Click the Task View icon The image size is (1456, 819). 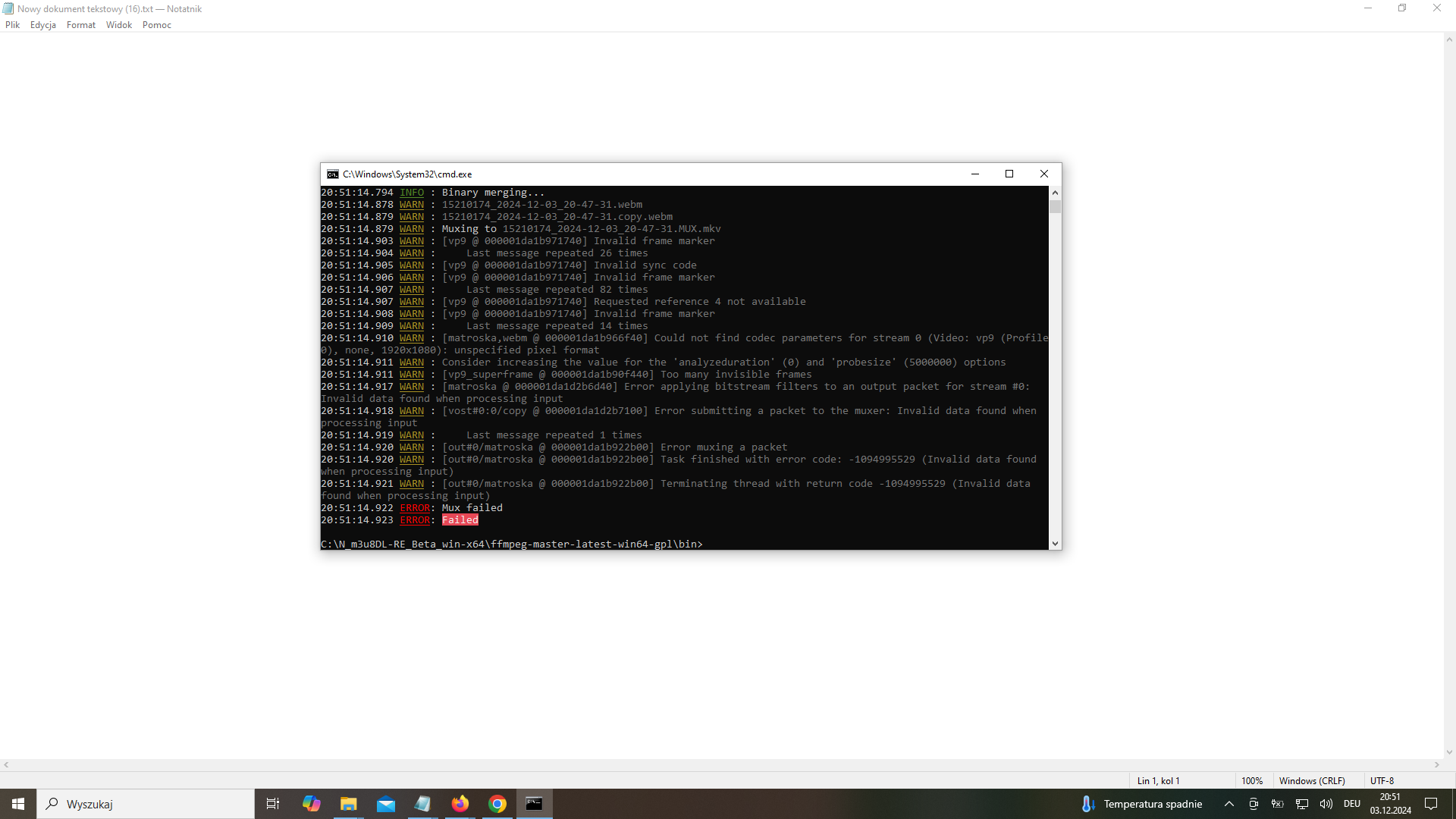coord(273,804)
